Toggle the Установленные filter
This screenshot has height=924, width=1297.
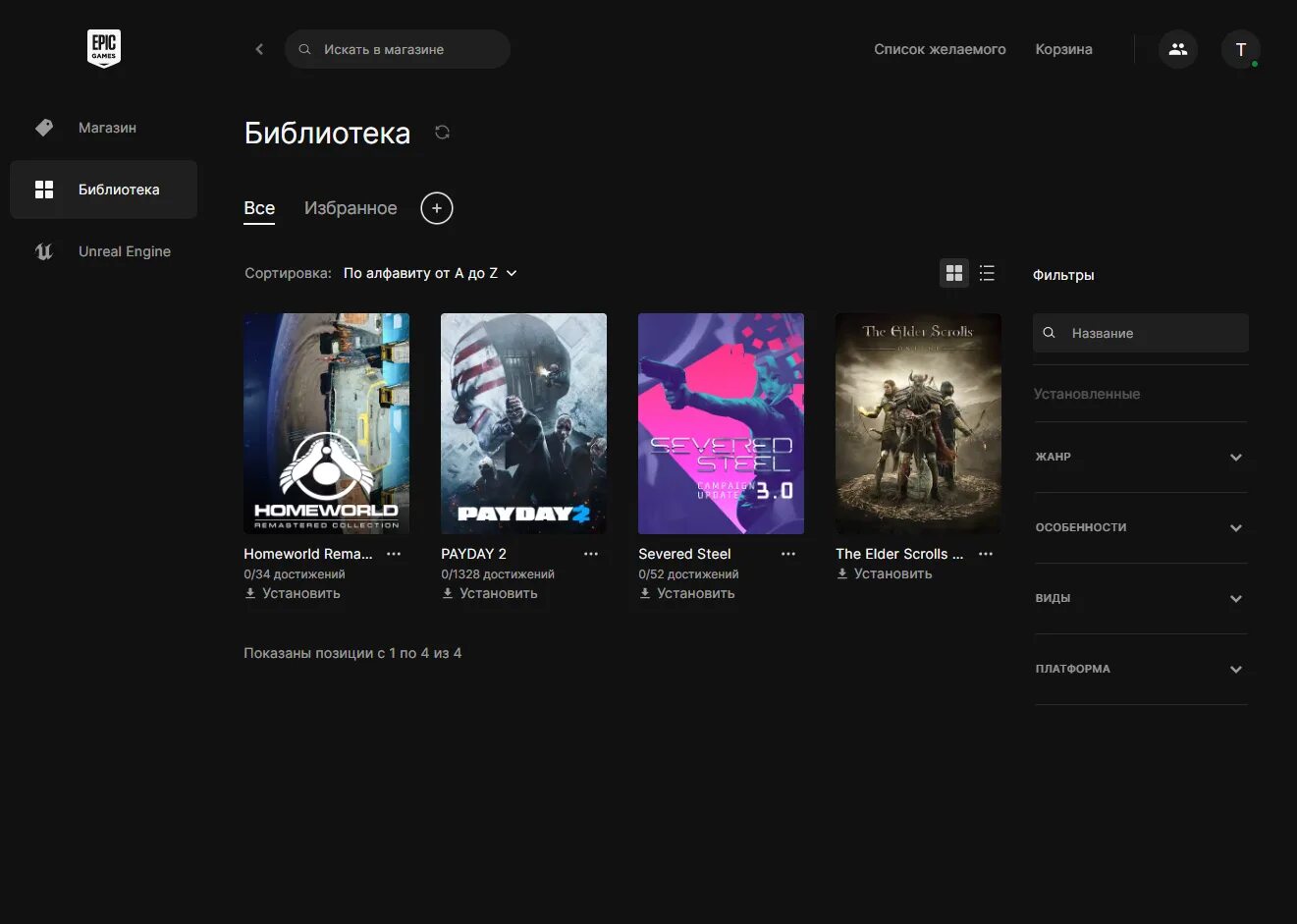click(1087, 394)
